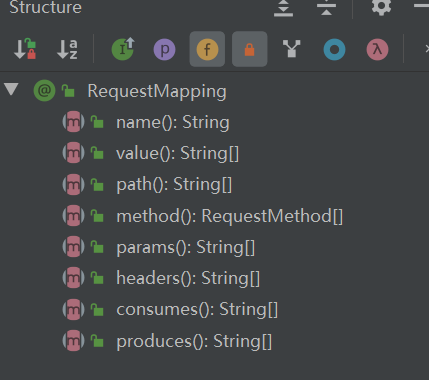
Task: Click Expand All icon in Structure header
Action: (x=283, y=7)
